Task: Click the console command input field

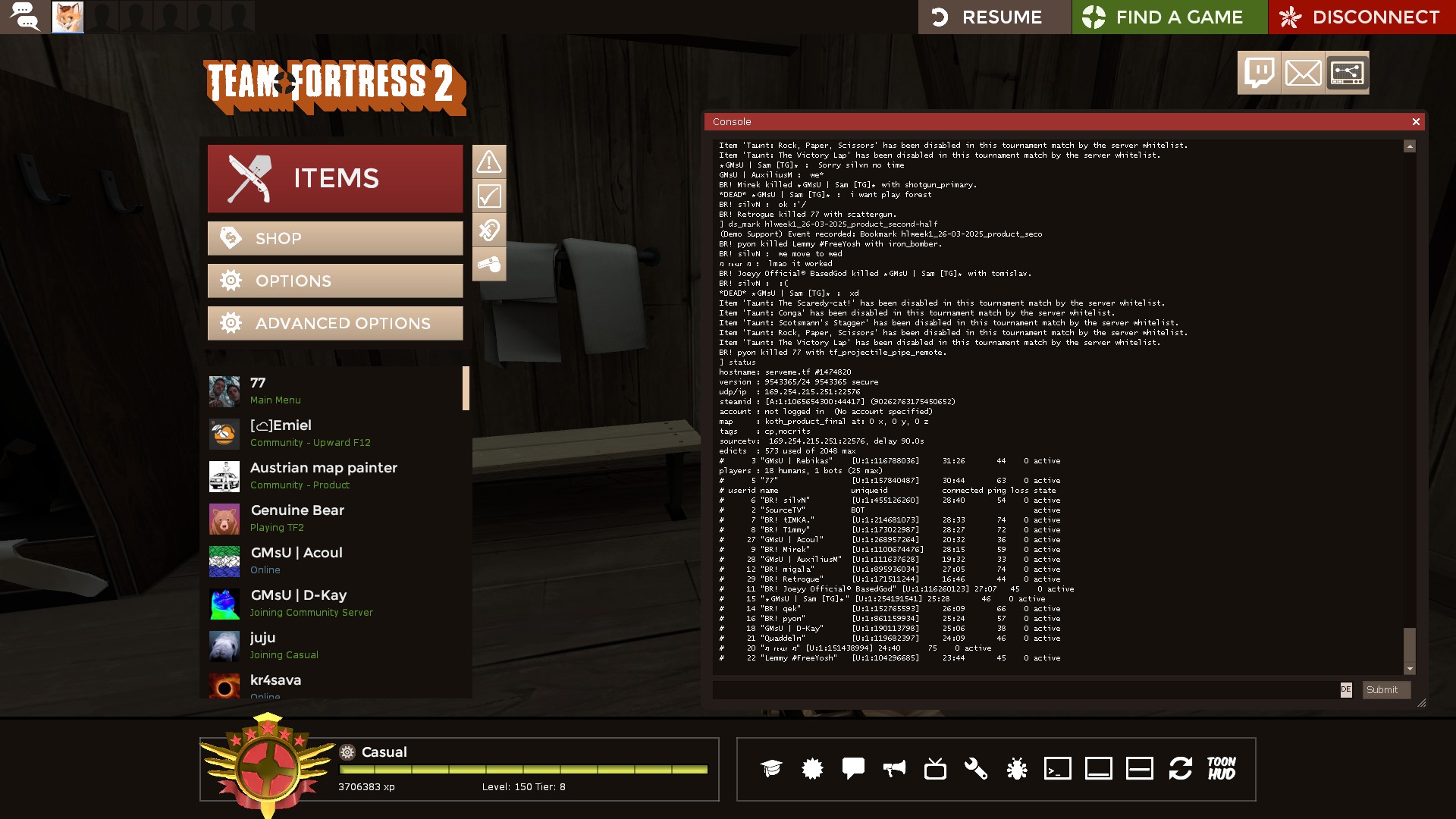Action: pos(1024,689)
